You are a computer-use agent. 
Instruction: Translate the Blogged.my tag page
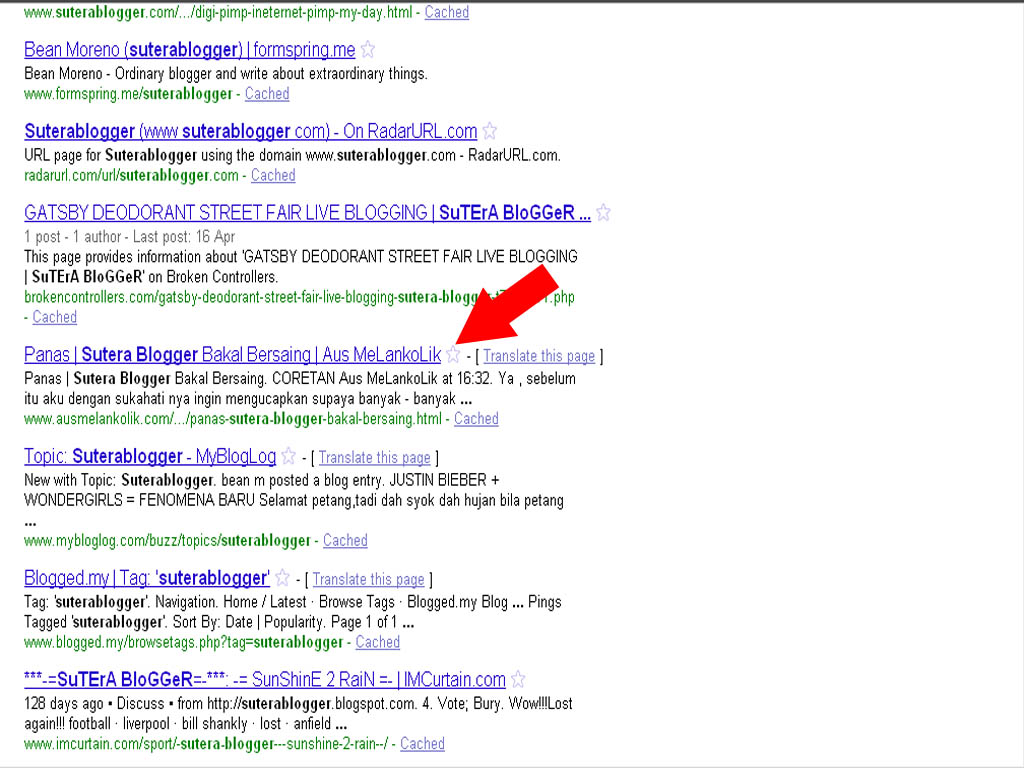pos(368,579)
